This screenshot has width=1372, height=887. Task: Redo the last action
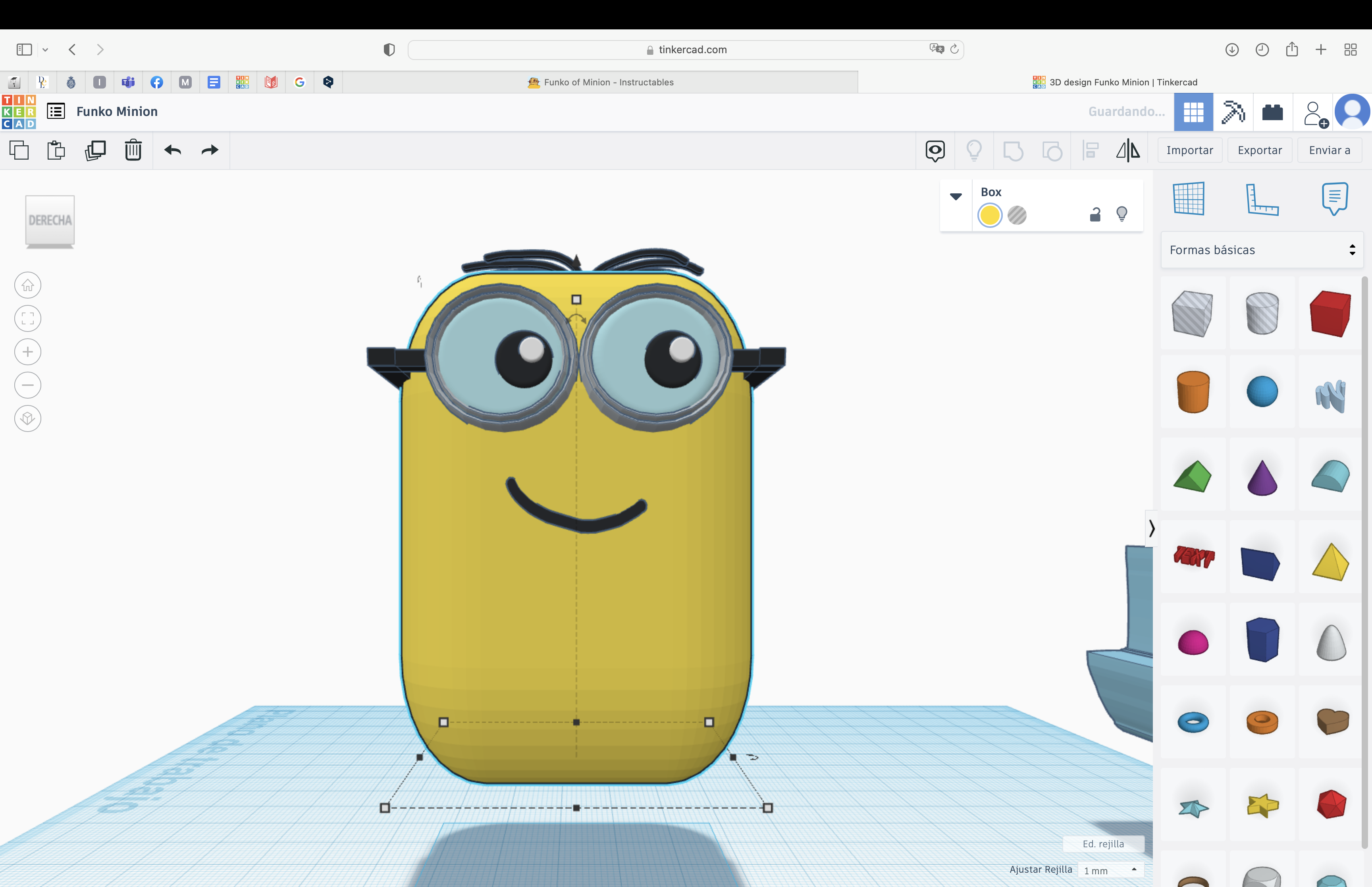210,150
